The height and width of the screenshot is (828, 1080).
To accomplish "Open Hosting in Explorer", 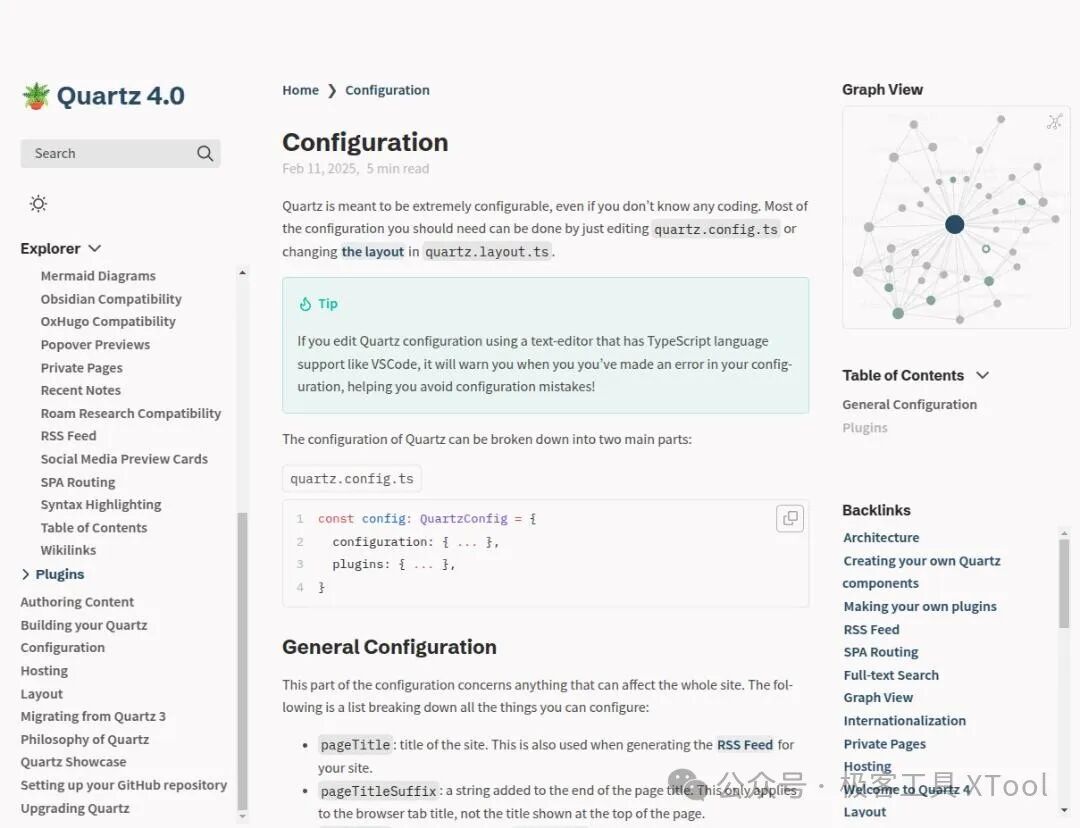I will tap(44, 671).
